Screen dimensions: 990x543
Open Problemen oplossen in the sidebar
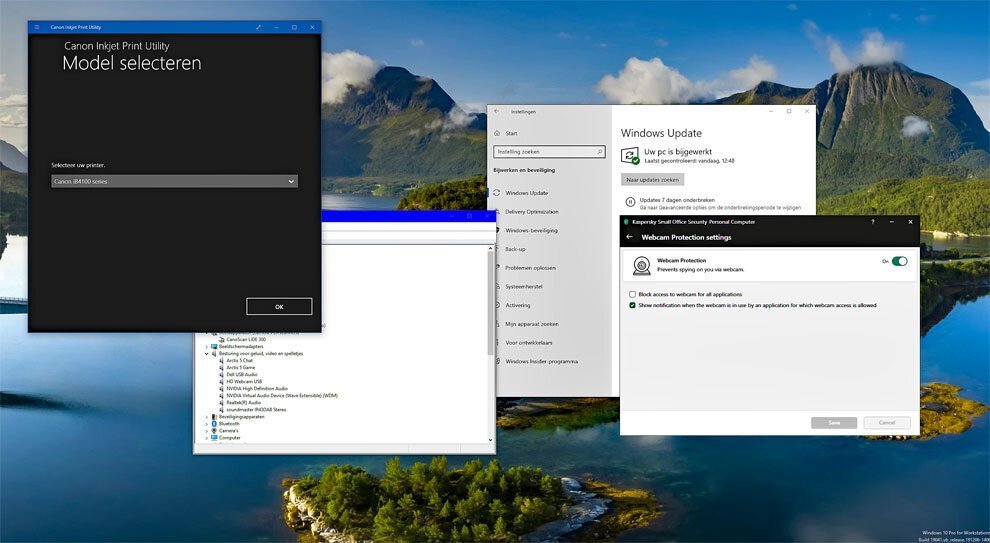point(530,268)
